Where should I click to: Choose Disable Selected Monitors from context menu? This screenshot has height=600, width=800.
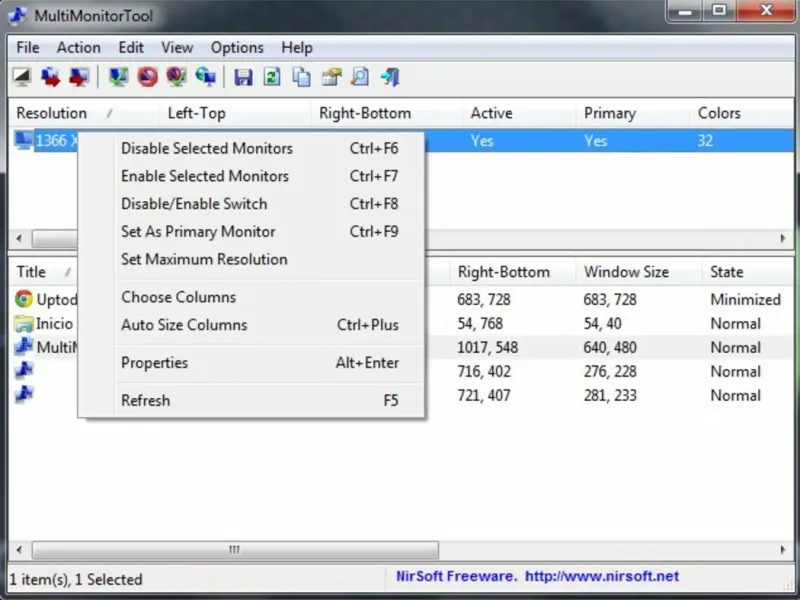[x=251, y=148]
